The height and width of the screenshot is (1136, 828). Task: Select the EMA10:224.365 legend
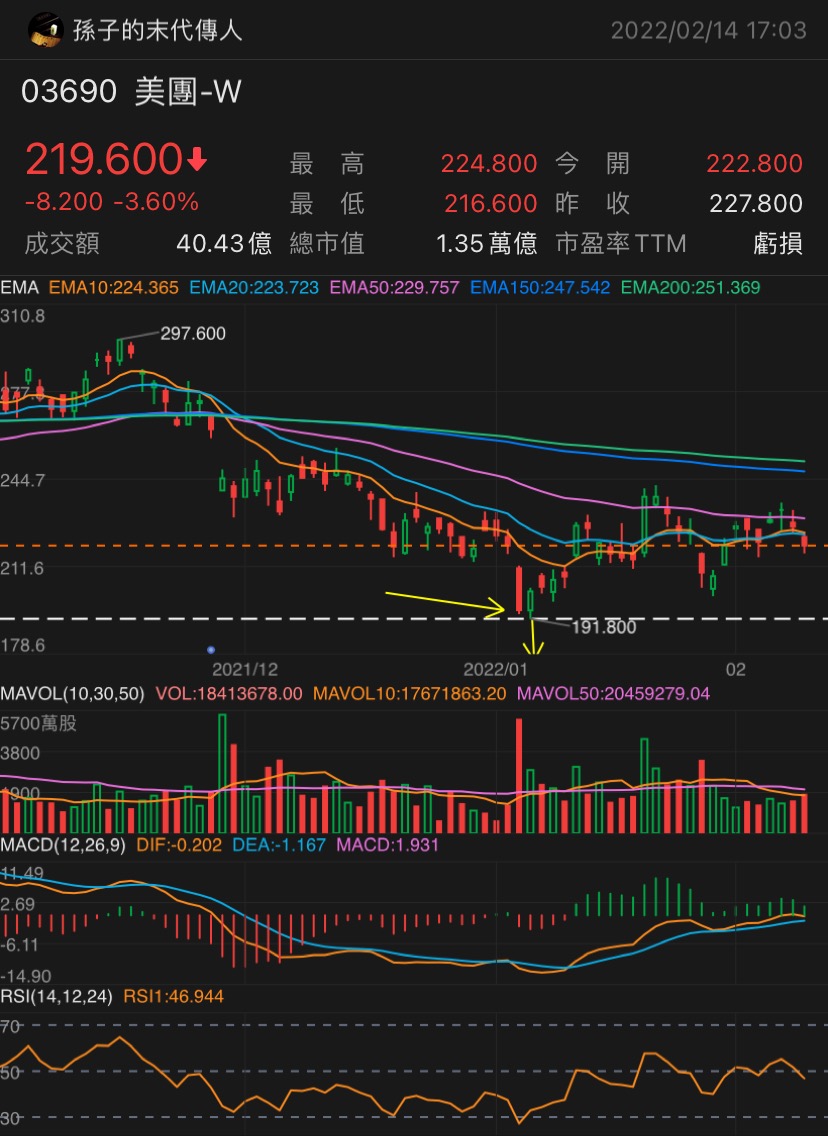(x=114, y=288)
